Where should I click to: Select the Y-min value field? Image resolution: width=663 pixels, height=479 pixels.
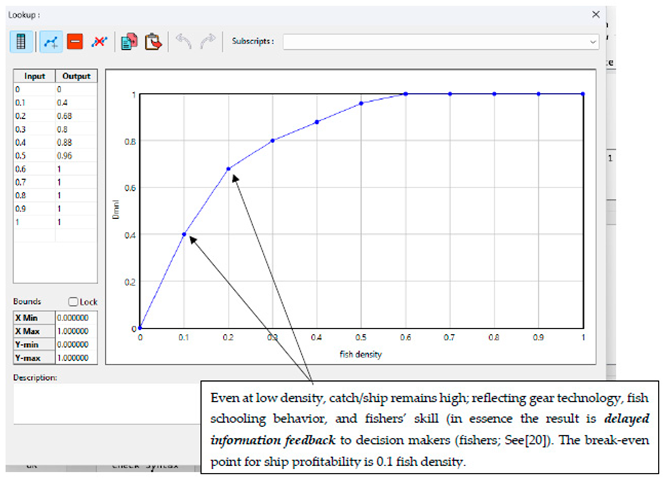76,344
